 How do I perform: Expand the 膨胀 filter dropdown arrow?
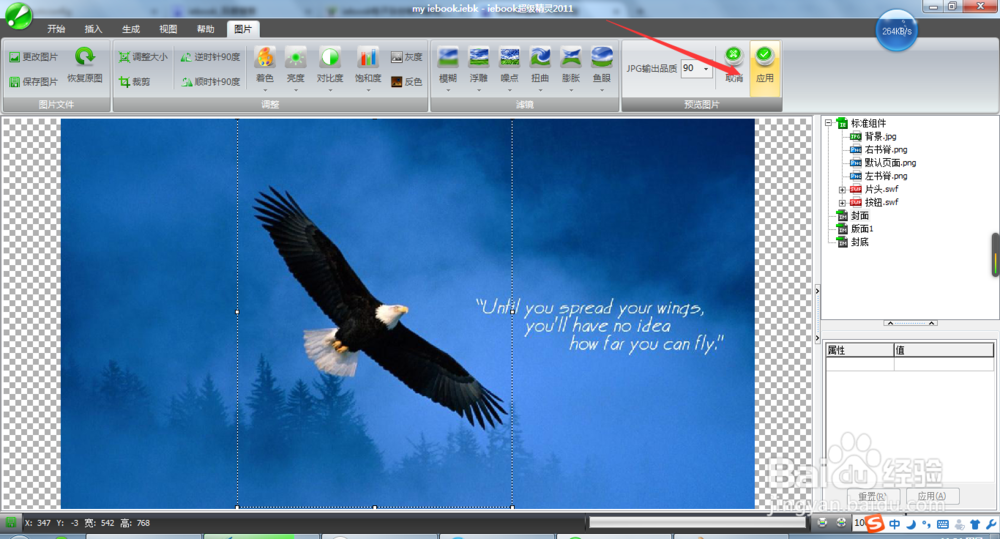pyautogui.click(x=570, y=90)
